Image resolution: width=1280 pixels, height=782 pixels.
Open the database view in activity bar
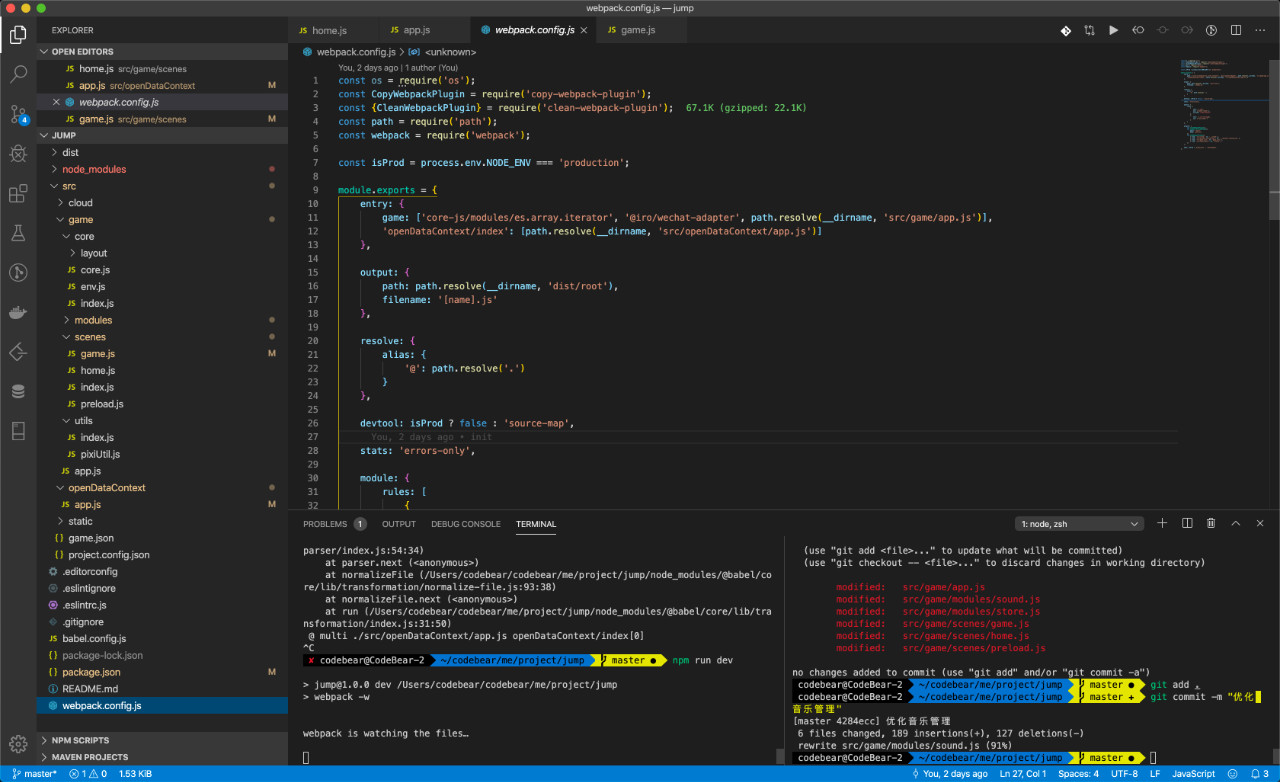tap(18, 391)
